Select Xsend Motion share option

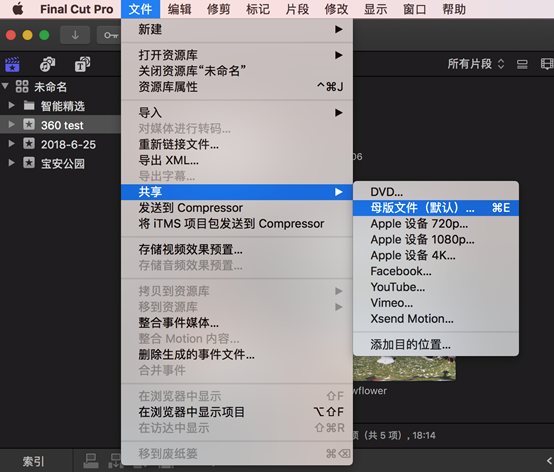coord(436,319)
